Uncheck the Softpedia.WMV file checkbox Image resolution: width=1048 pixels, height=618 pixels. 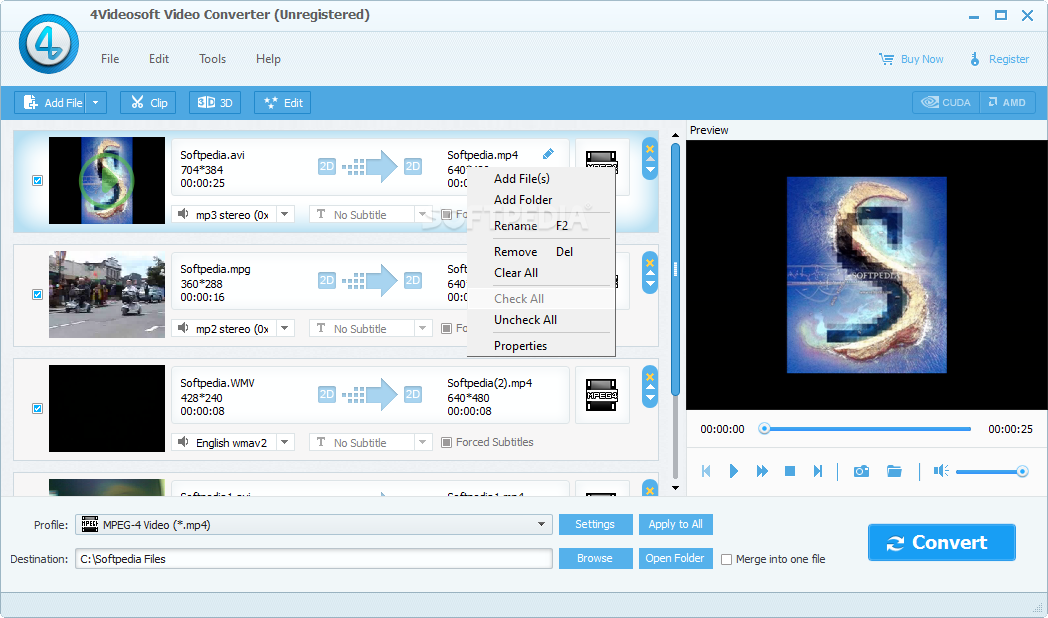coord(37,408)
